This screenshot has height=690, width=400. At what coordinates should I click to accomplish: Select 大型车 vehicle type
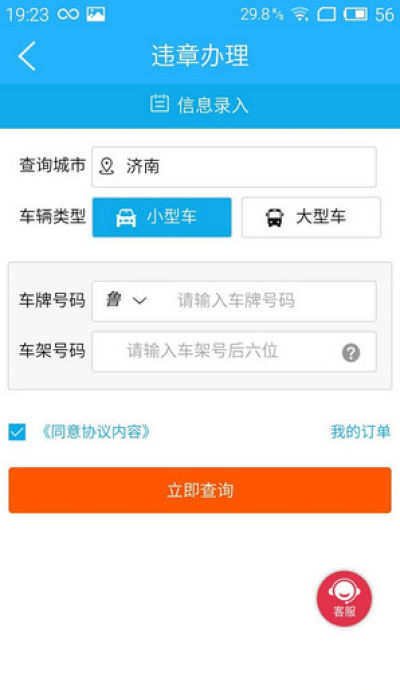click(311, 217)
